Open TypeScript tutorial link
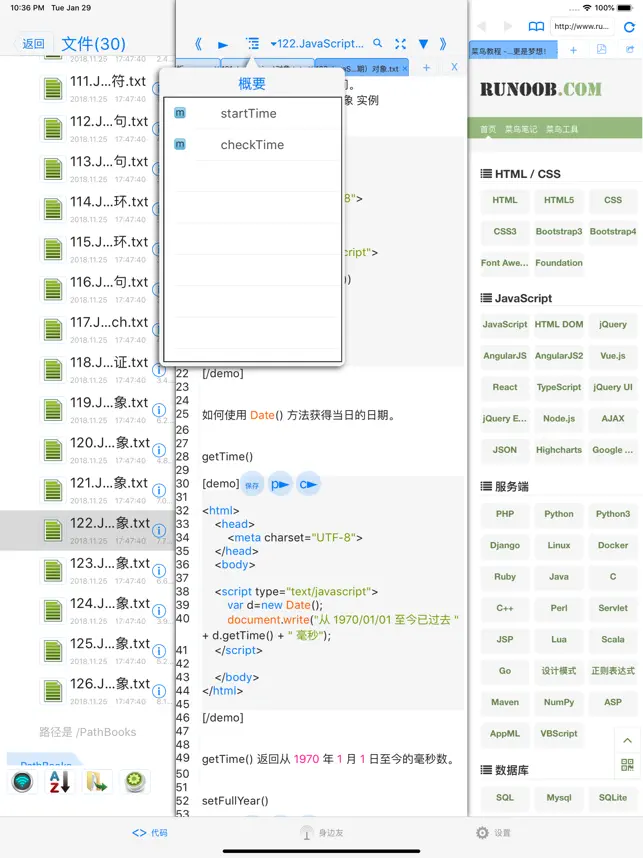The image size is (643, 858). coord(559,387)
